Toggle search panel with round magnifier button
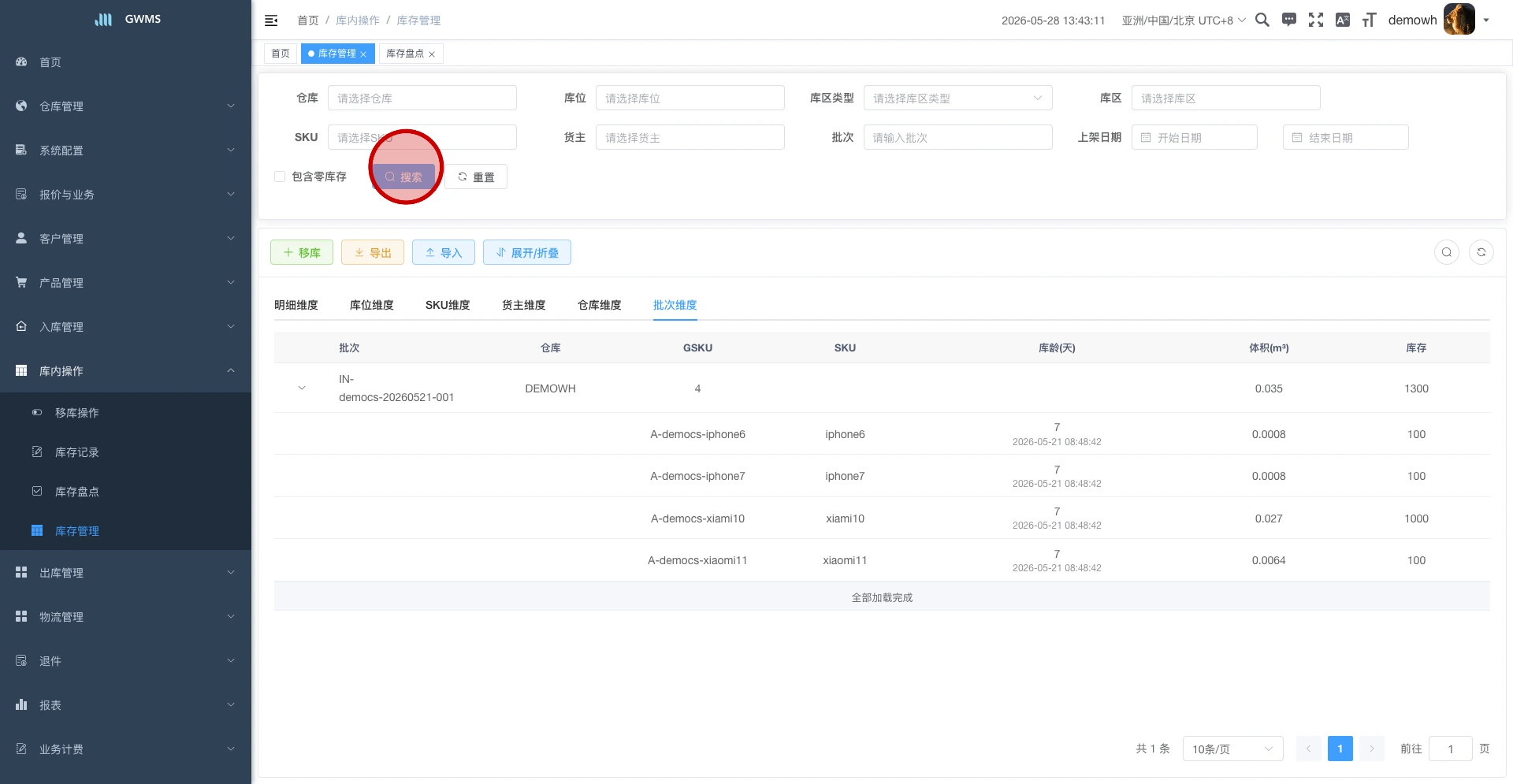 tap(1447, 252)
